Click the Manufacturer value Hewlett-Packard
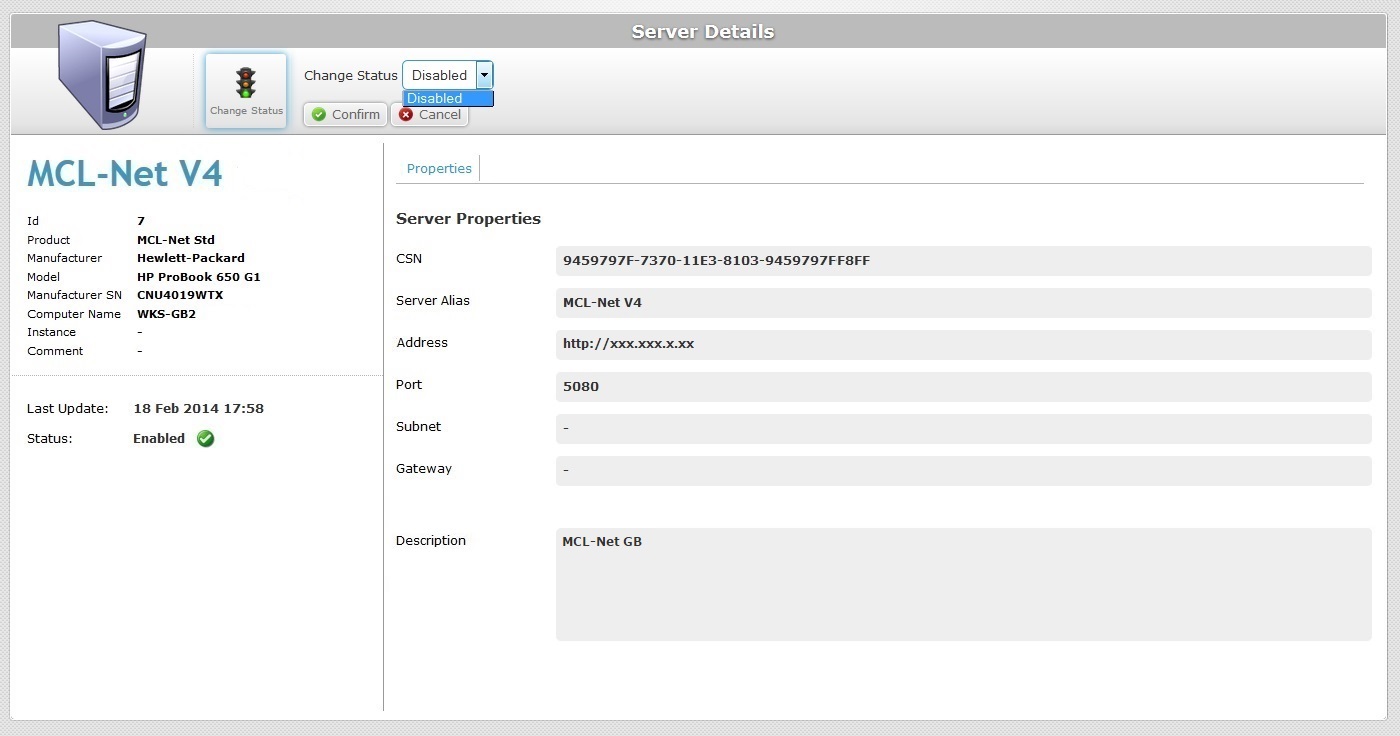1400x736 pixels. (191, 258)
